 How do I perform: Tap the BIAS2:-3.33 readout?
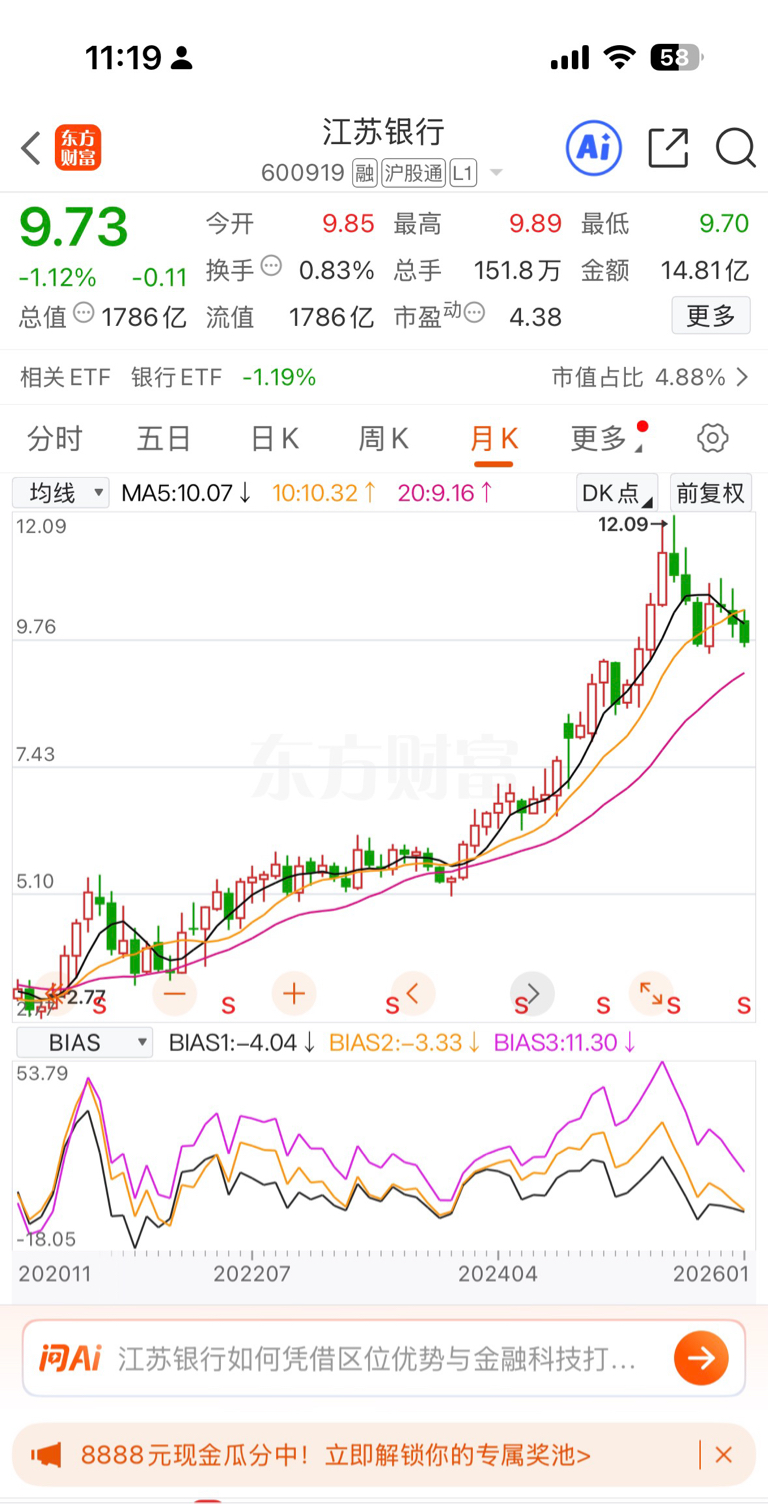pos(405,1042)
